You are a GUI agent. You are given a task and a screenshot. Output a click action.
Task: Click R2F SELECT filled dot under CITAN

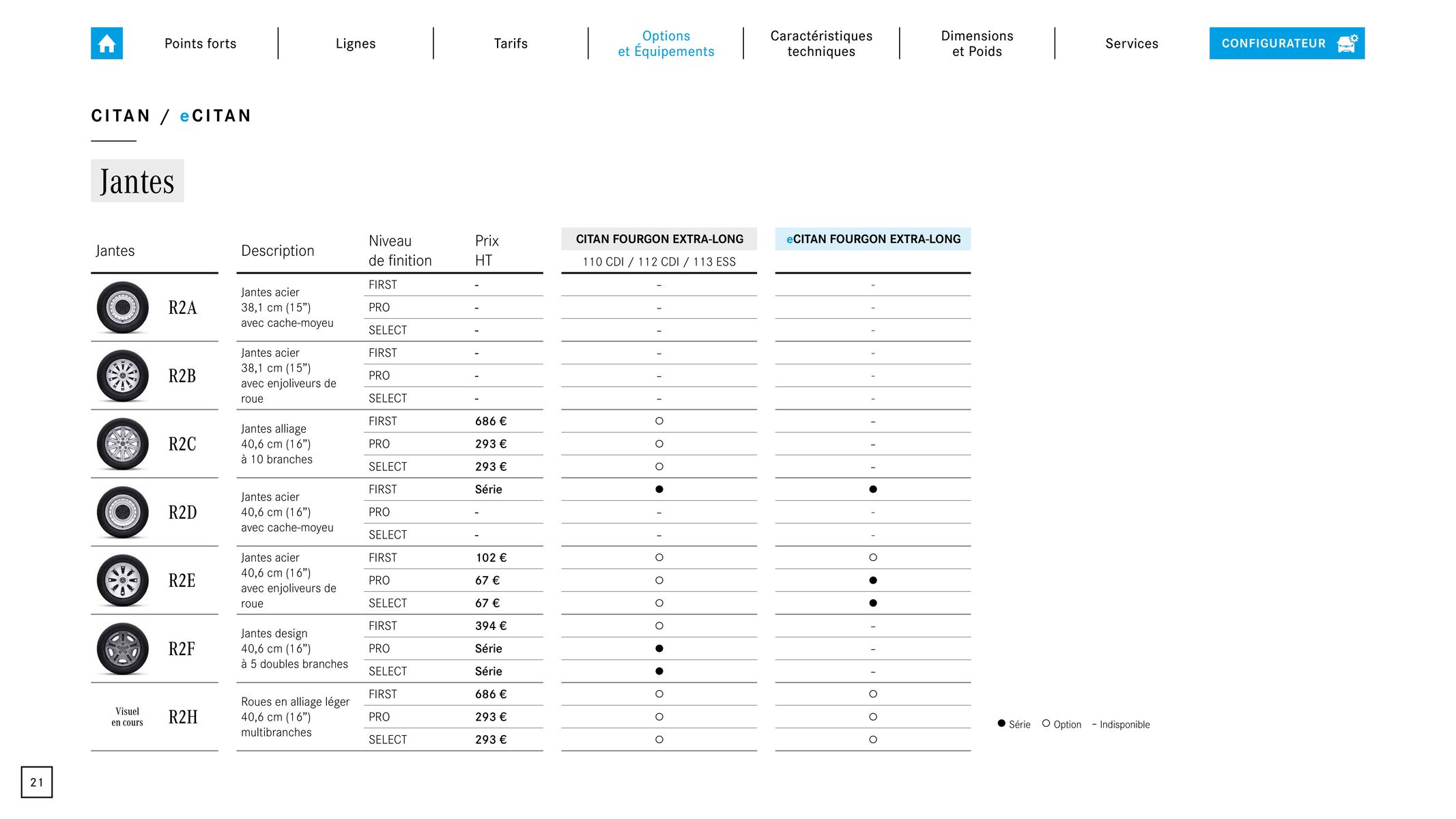point(659,672)
